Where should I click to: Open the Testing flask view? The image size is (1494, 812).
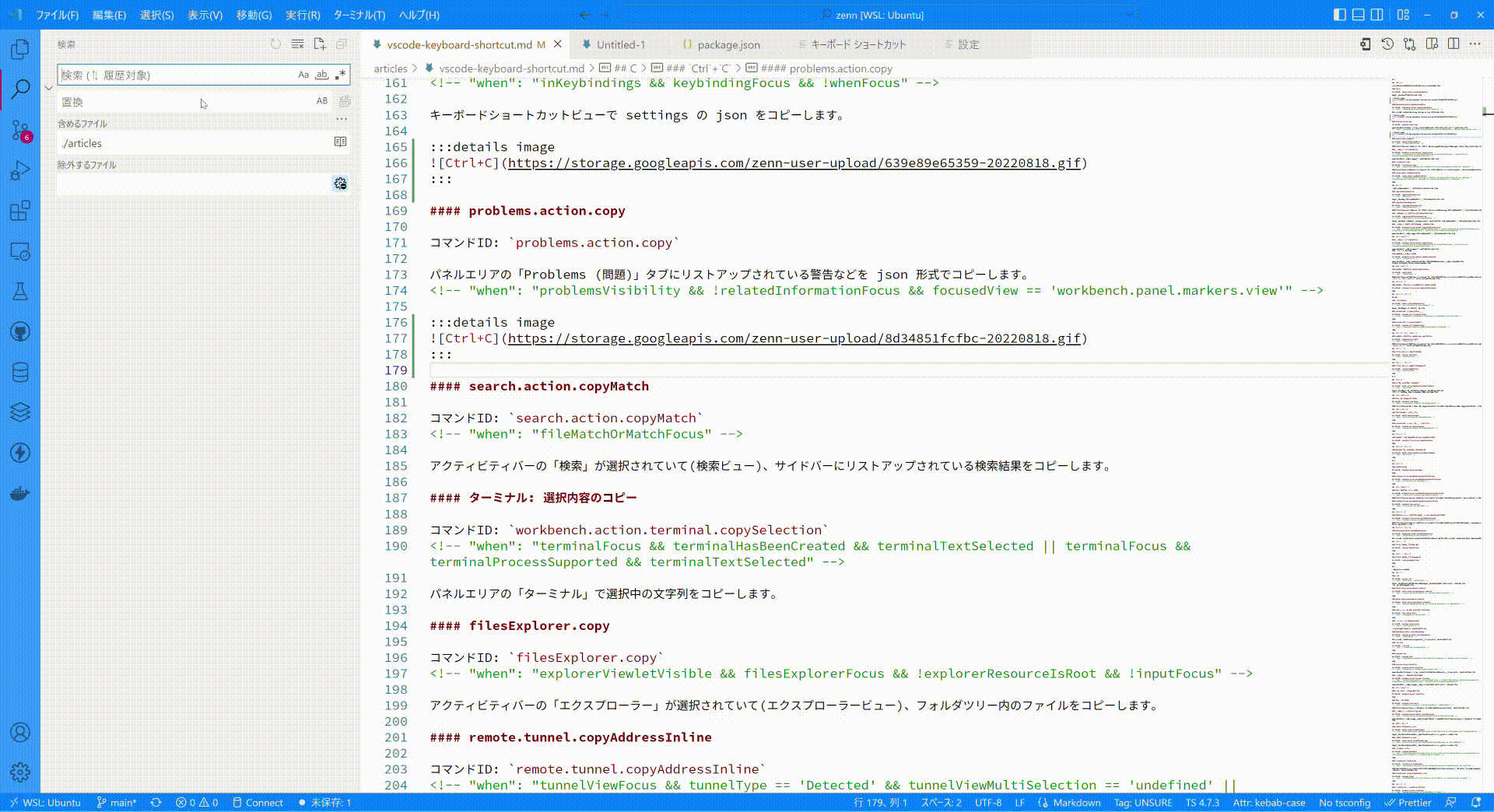20,292
